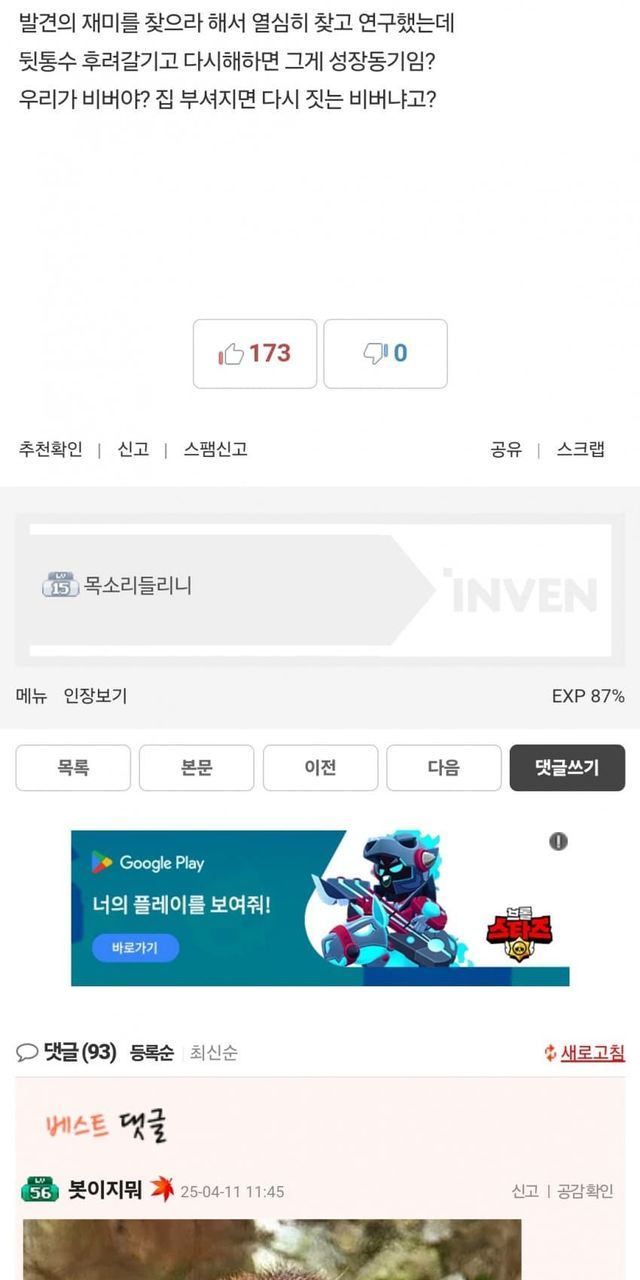Click the level 56 badge by 봇이지뭐
This screenshot has width=640, height=1280.
click(x=40, y=1190)
